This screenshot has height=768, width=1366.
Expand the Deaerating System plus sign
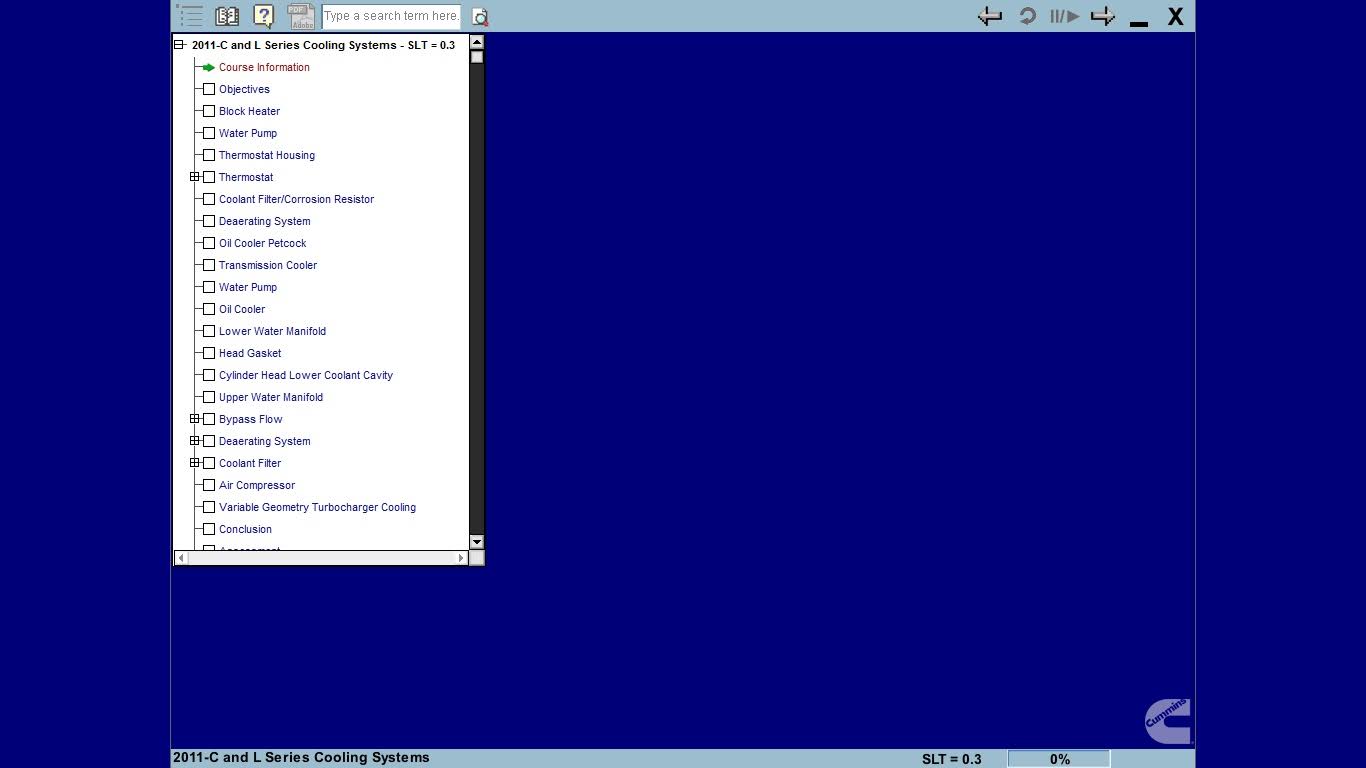[x=195, y=441]
